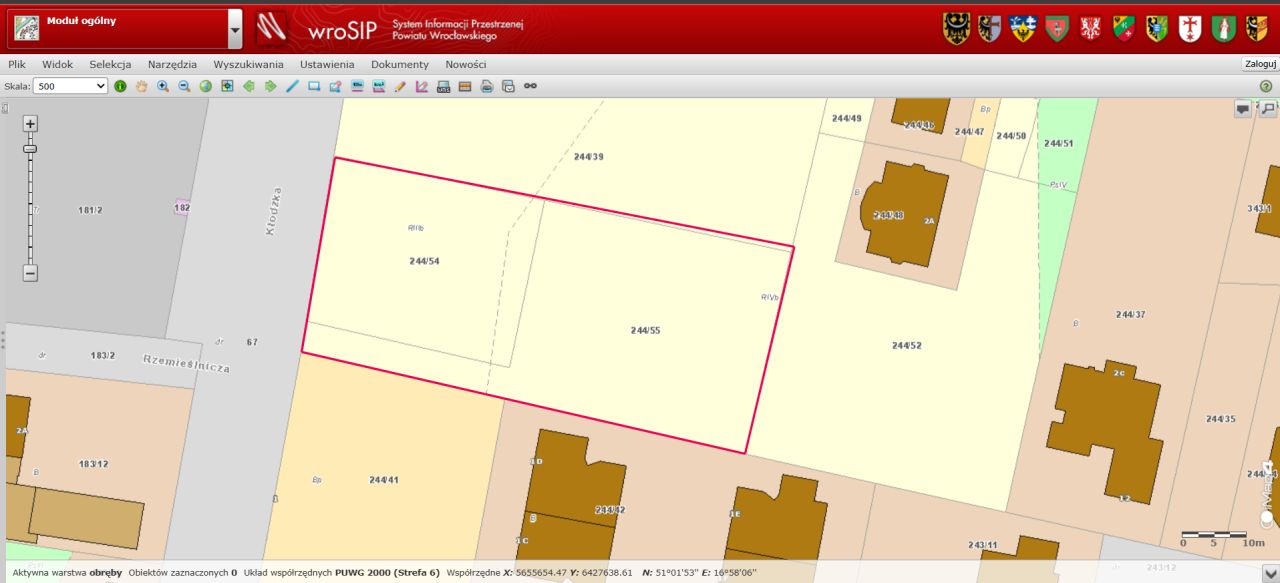1280x583 pixels.
Task: Click parcel label 244/52 on map
Action: click(x=907, y=345)
